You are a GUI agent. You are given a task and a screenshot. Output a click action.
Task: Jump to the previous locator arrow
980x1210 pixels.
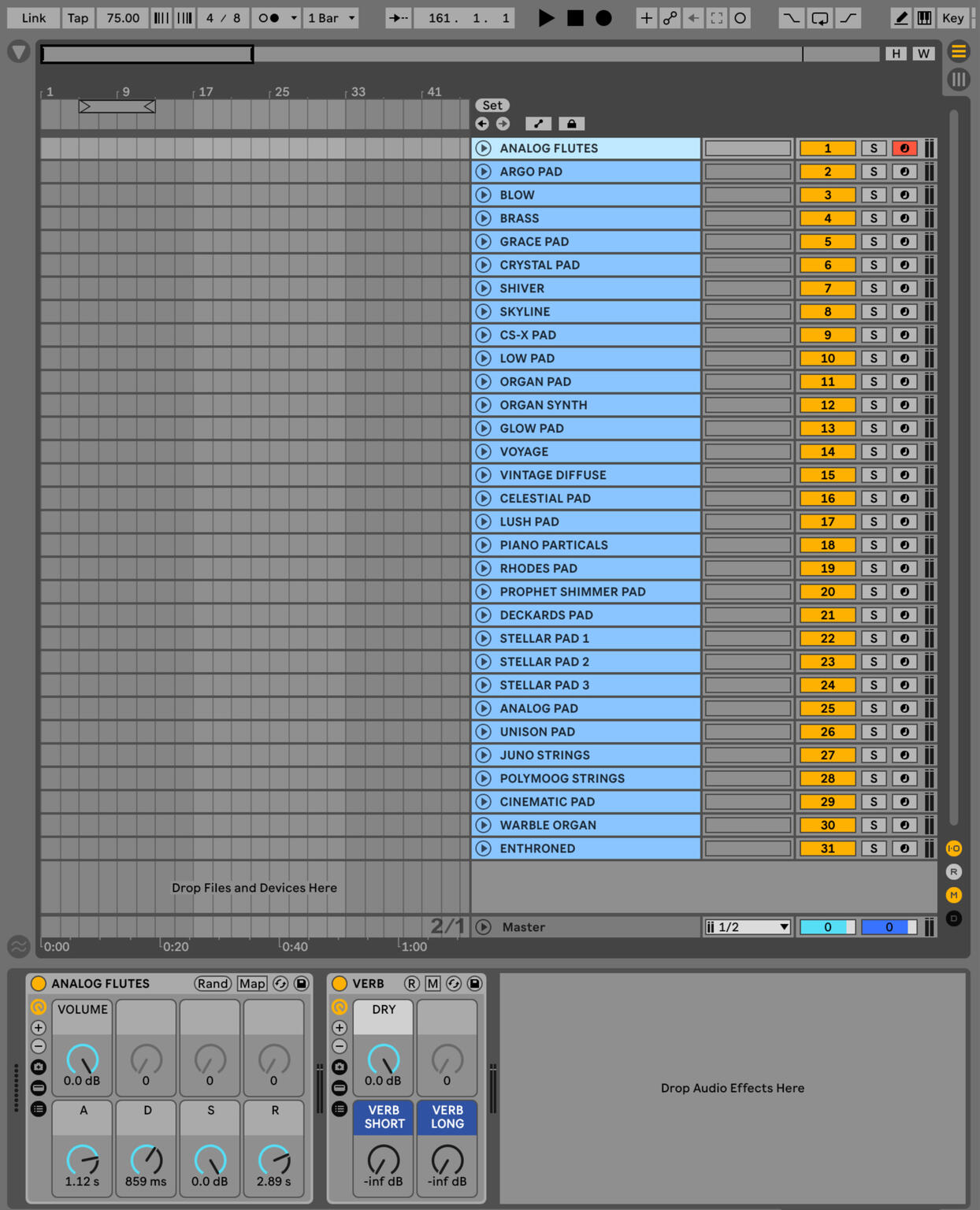pos(483,124)
